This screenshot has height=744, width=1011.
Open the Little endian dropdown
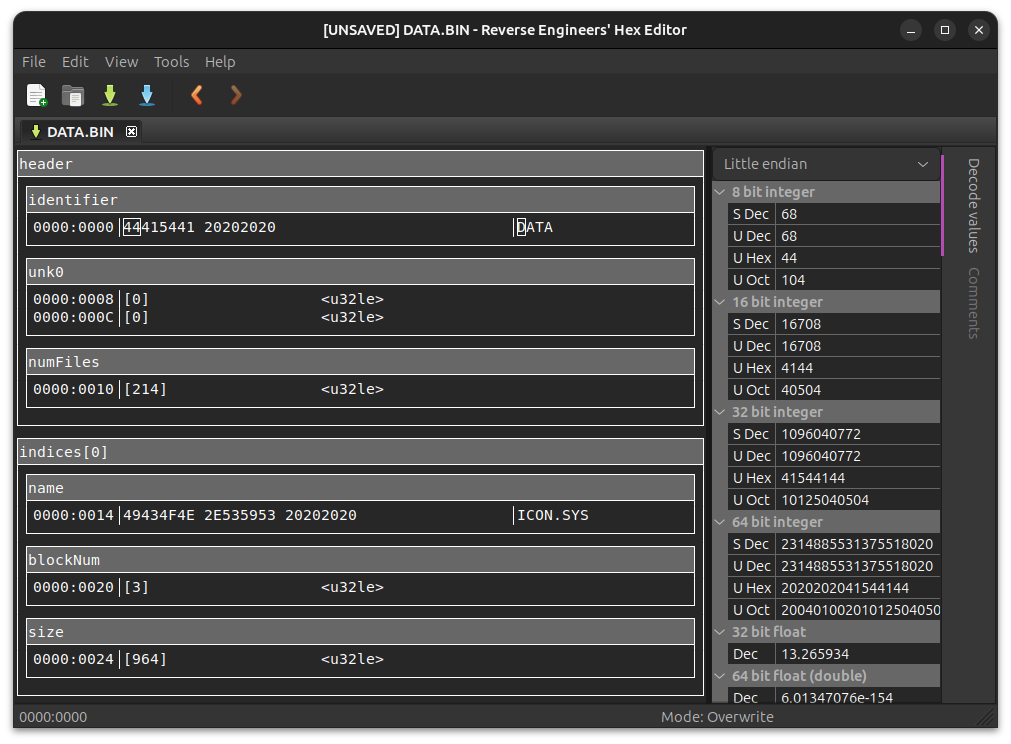pyautogui.click(x=826, y=164)
